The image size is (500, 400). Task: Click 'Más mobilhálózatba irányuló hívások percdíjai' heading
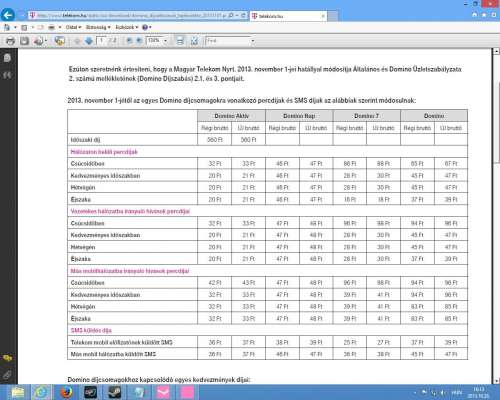tap(130, 271)
